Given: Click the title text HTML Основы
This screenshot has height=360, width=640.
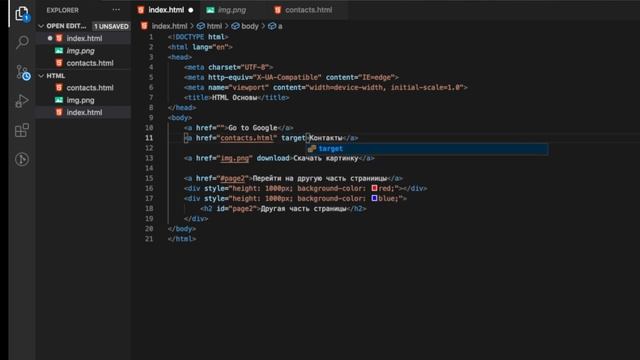Looking at the screenshot, I should tap(234, 98).
